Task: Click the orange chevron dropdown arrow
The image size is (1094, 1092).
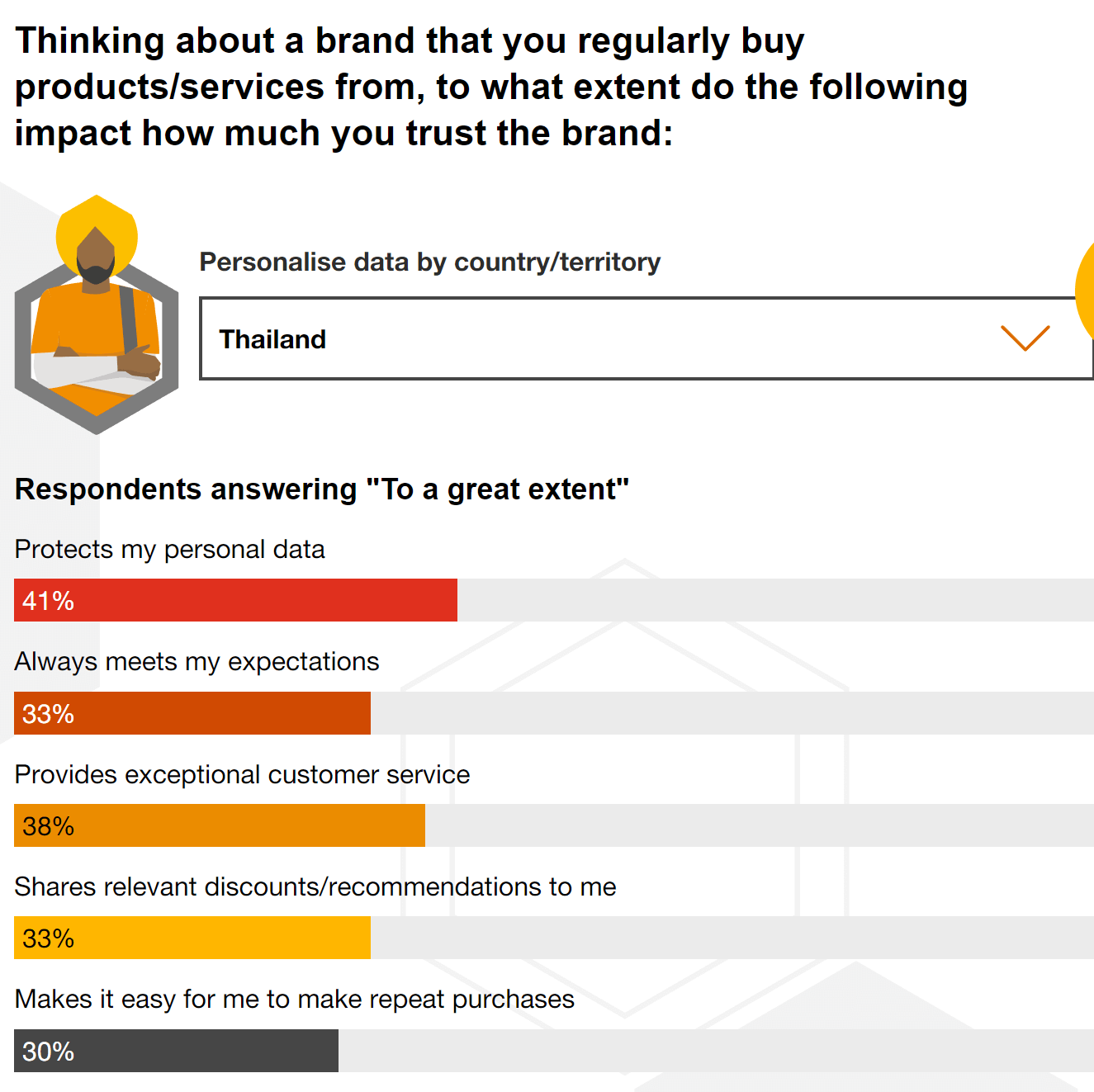Action: 1025,338
